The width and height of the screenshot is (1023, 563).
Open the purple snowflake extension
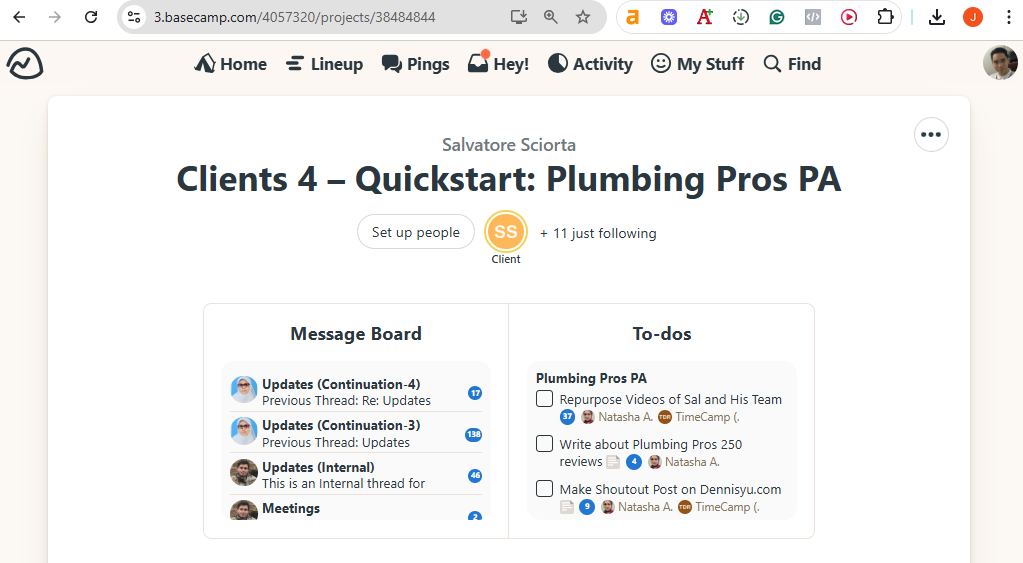tap(669, 17)
